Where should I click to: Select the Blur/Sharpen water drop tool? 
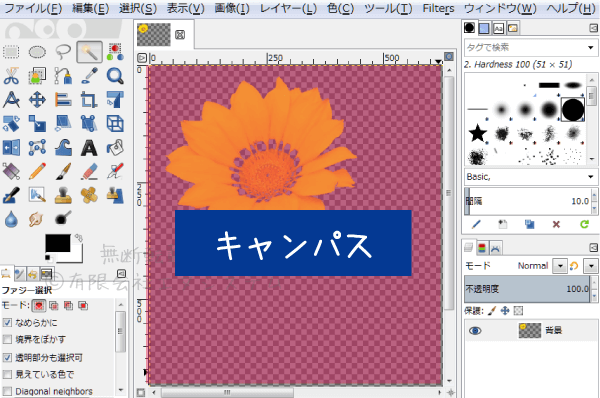11,219
